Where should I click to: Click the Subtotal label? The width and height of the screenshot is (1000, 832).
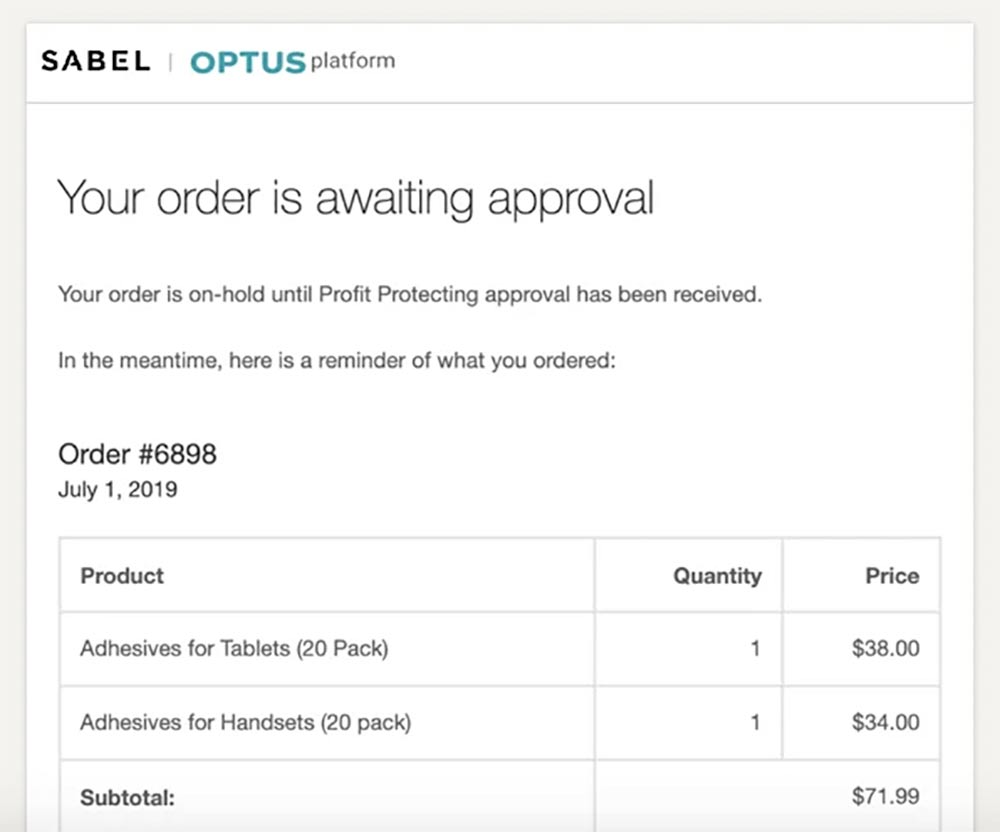coord(127,798)
